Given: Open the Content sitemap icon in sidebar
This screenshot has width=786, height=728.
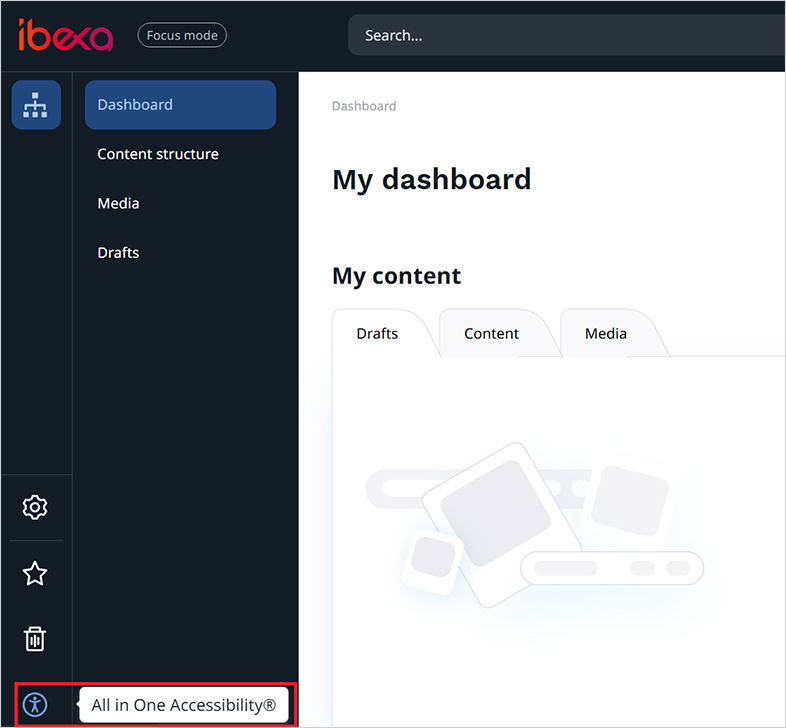Looking at the screenshot, I should [36, 105].
